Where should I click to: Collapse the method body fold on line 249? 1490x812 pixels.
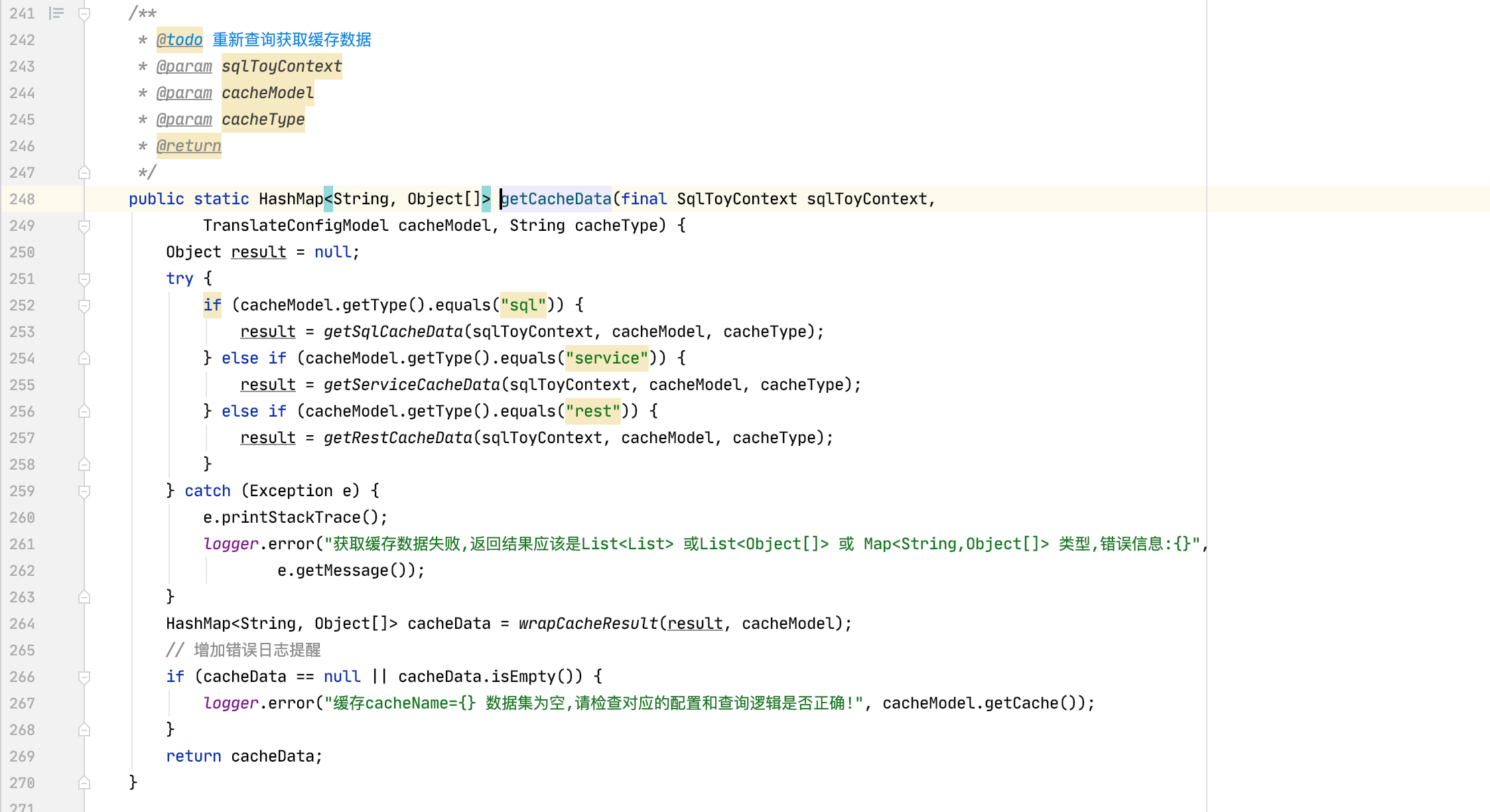click(84, 226)
